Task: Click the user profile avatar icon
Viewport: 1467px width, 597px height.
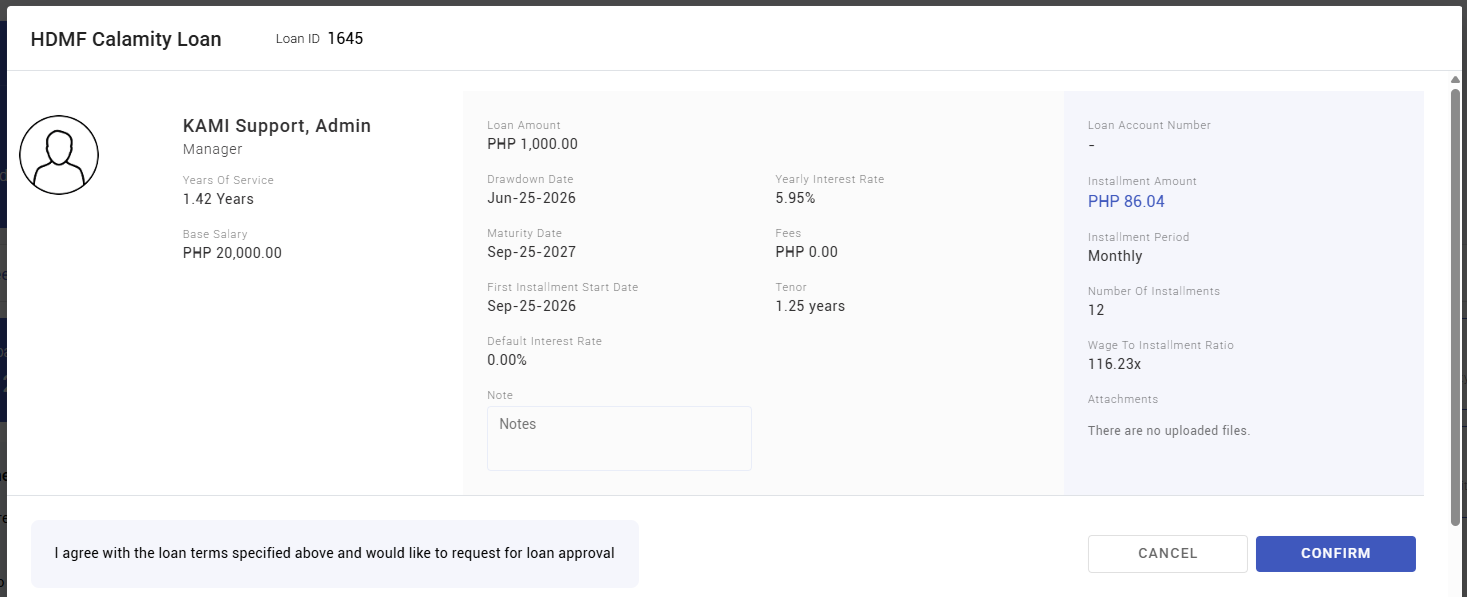Action: (x=59, y=155)
